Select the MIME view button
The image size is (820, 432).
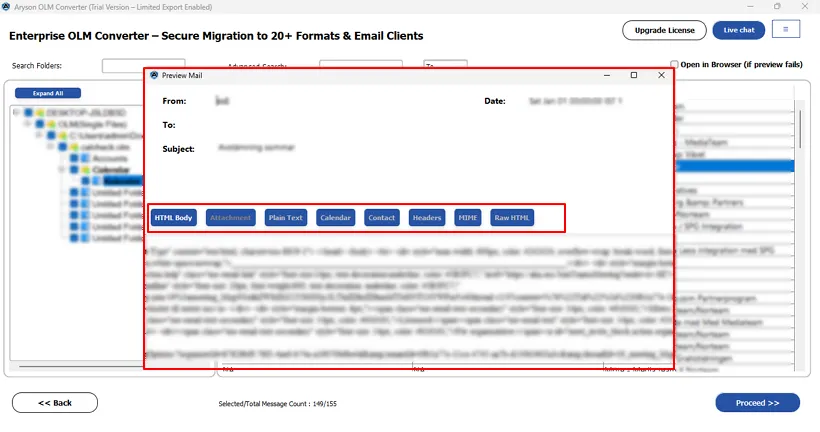pos(468,217)
